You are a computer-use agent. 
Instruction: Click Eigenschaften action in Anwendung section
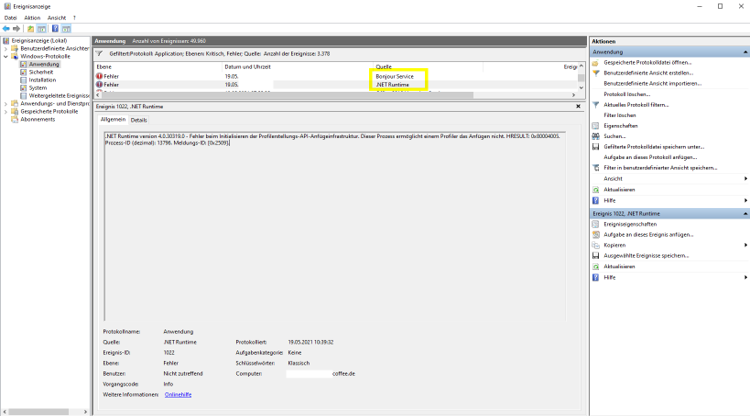[x=620, y=126]
